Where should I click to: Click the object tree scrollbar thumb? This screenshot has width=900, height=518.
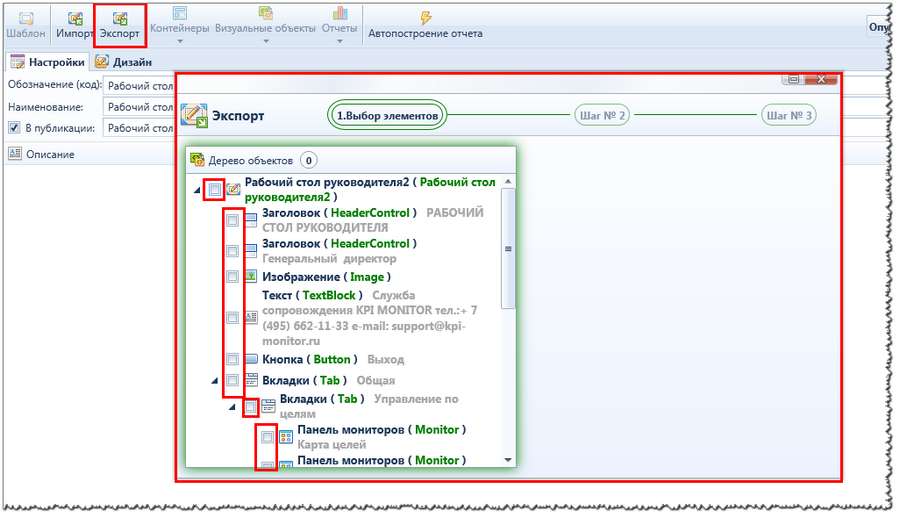tap(508, 249)
